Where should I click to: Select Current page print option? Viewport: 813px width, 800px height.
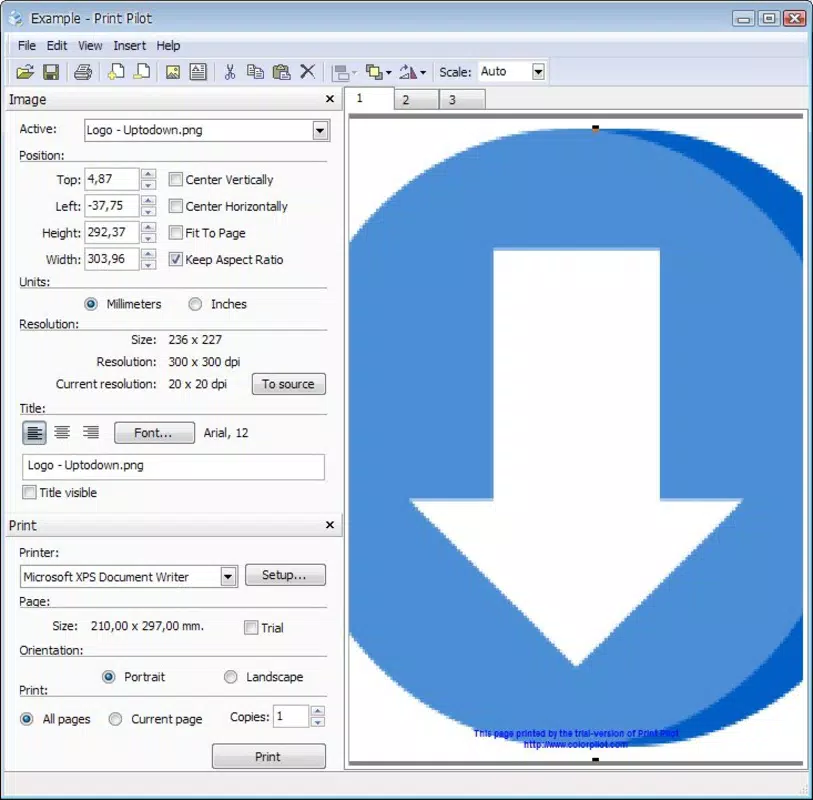(x=115, y=719)
